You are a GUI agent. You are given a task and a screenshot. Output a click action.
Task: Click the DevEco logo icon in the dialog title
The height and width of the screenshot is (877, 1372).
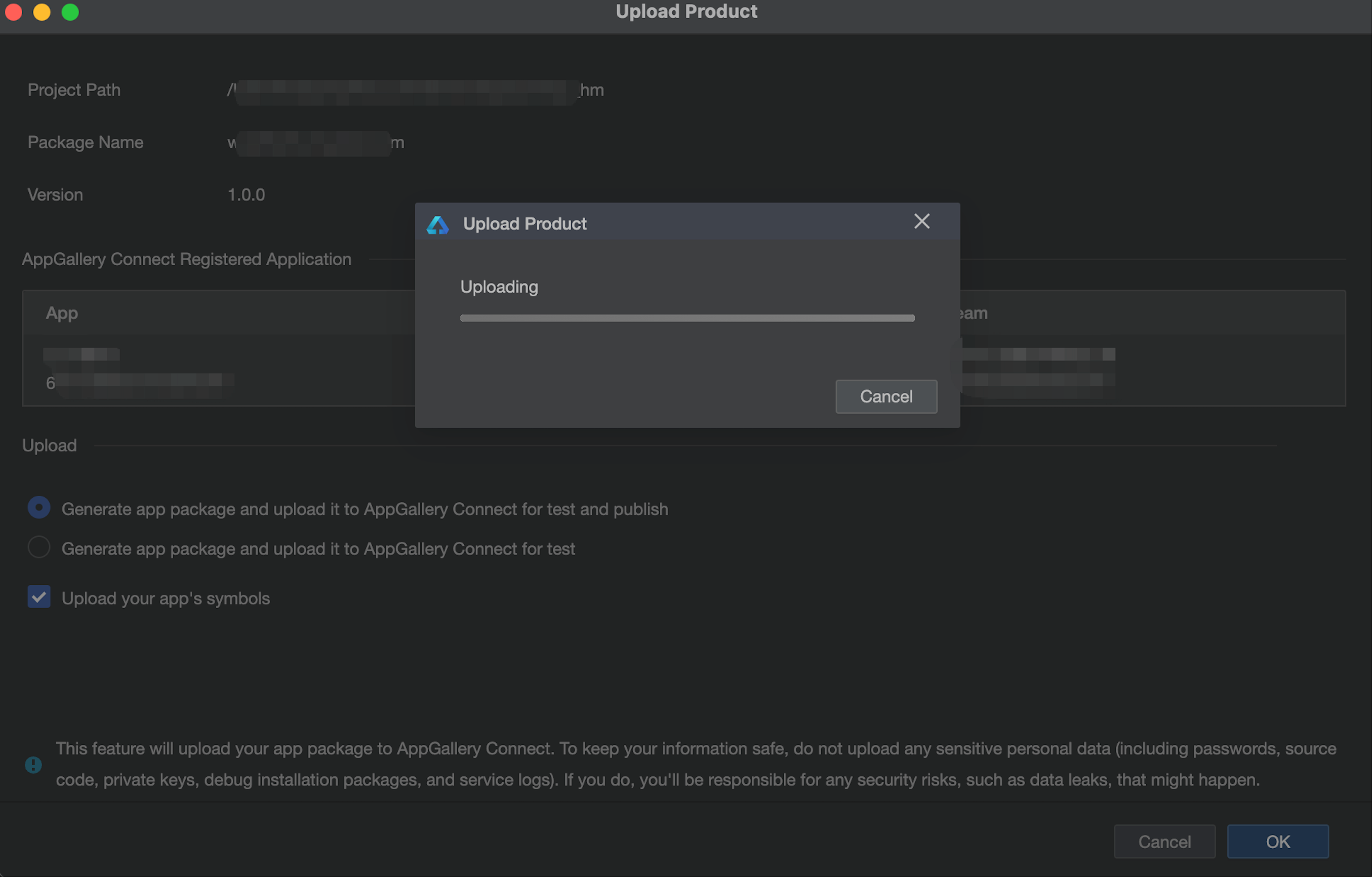point(437,224)
